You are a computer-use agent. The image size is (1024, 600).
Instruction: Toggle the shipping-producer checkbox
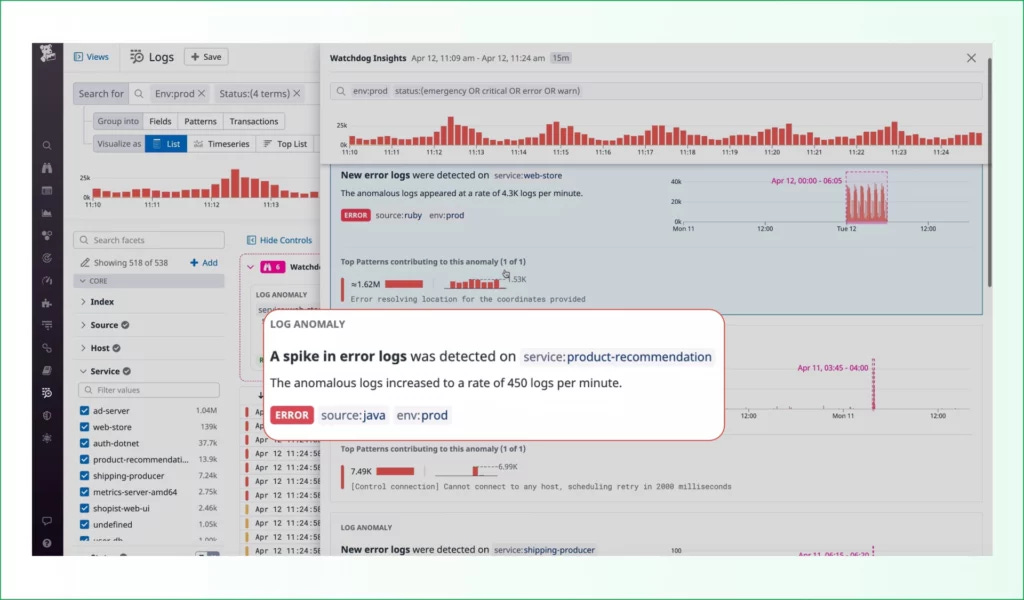pos(84,475)
